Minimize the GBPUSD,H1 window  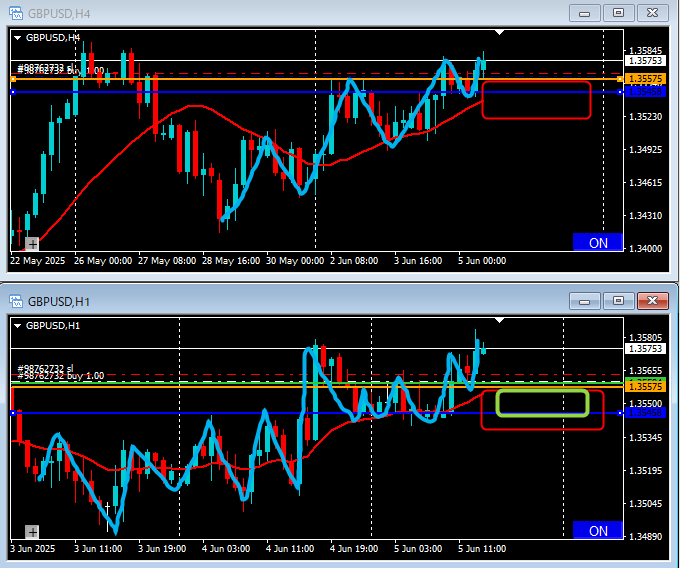(x=585, y=301)
